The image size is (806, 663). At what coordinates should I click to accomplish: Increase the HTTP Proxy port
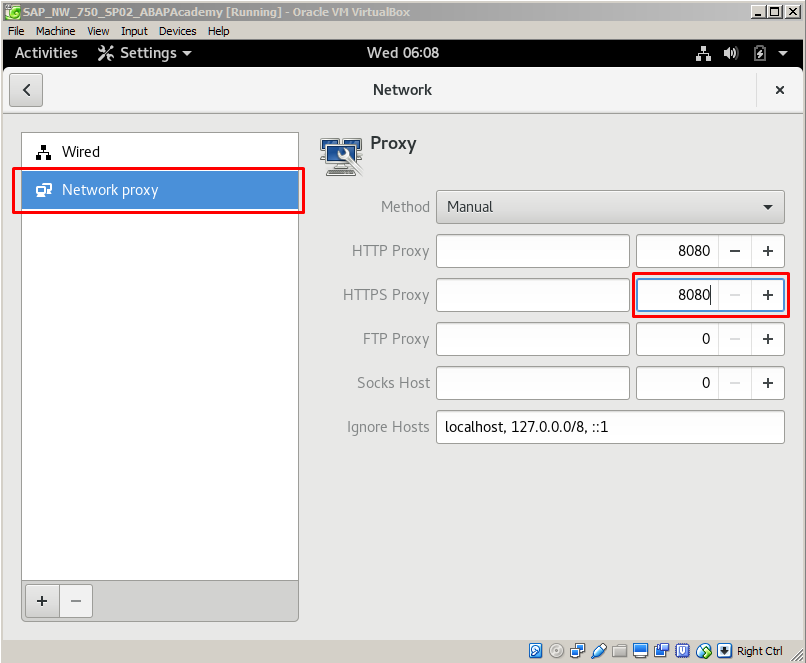point(768,251)
